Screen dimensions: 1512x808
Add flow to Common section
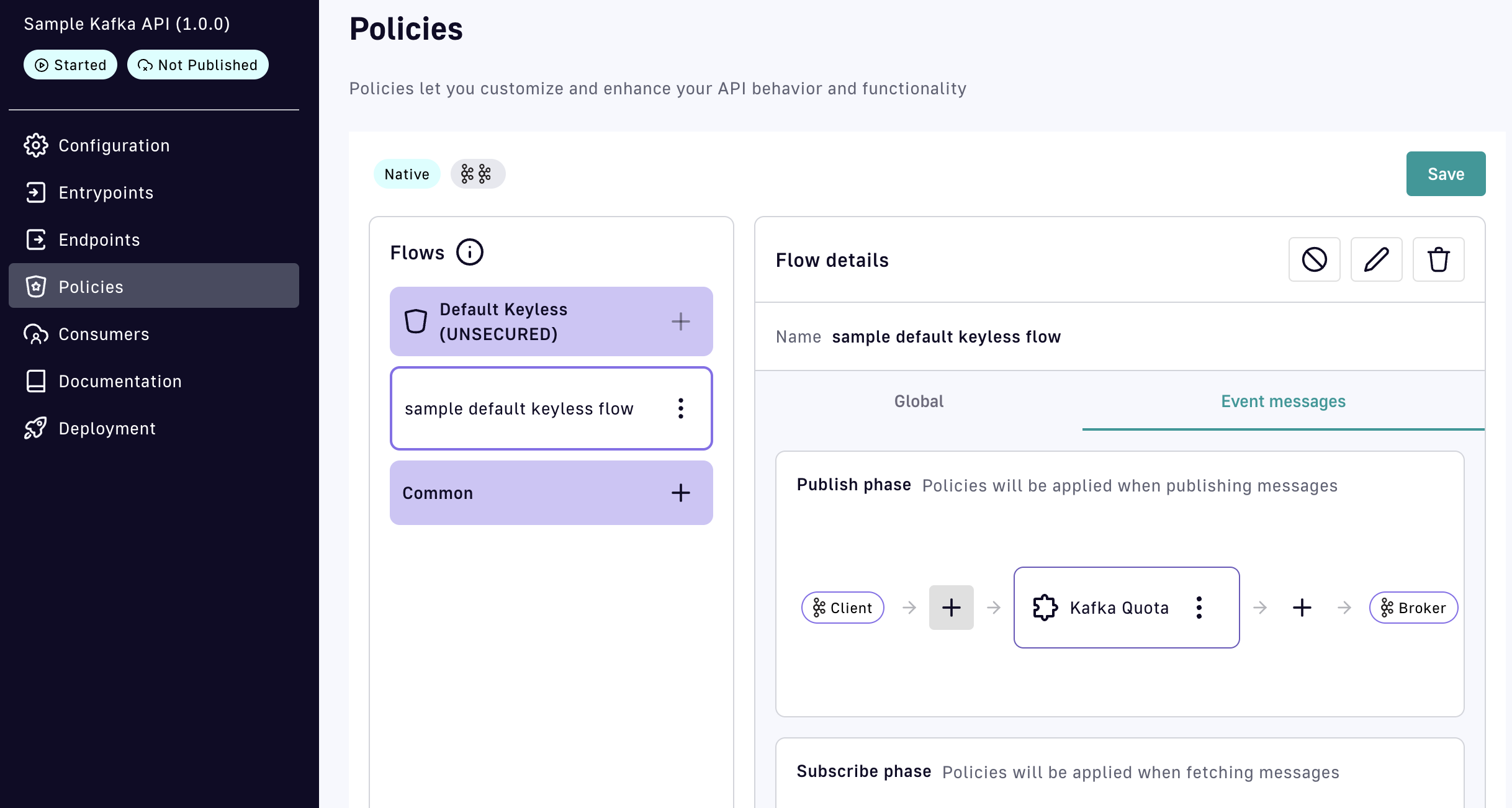[681, 493]
